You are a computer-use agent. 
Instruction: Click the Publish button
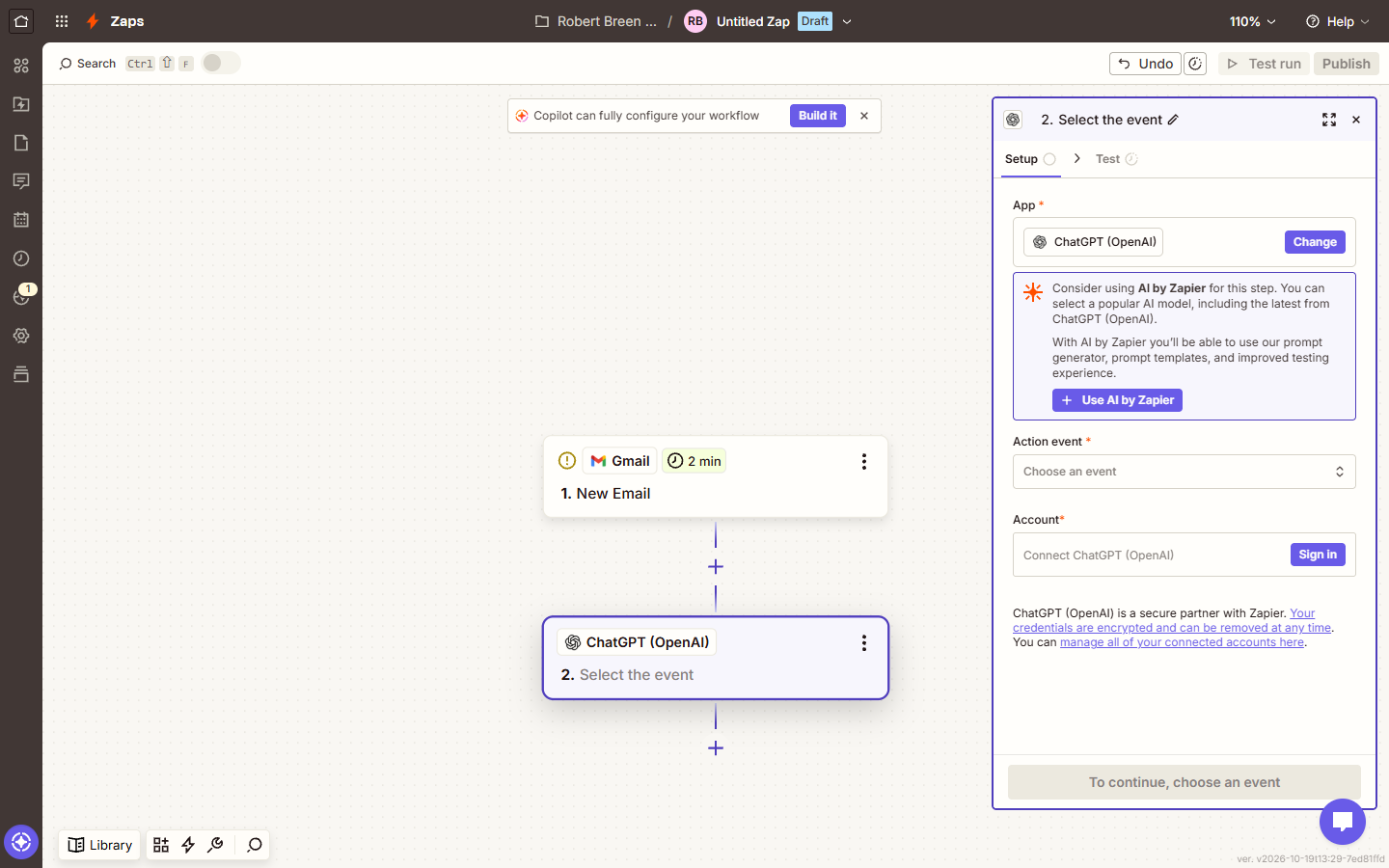click(1346, 64)
